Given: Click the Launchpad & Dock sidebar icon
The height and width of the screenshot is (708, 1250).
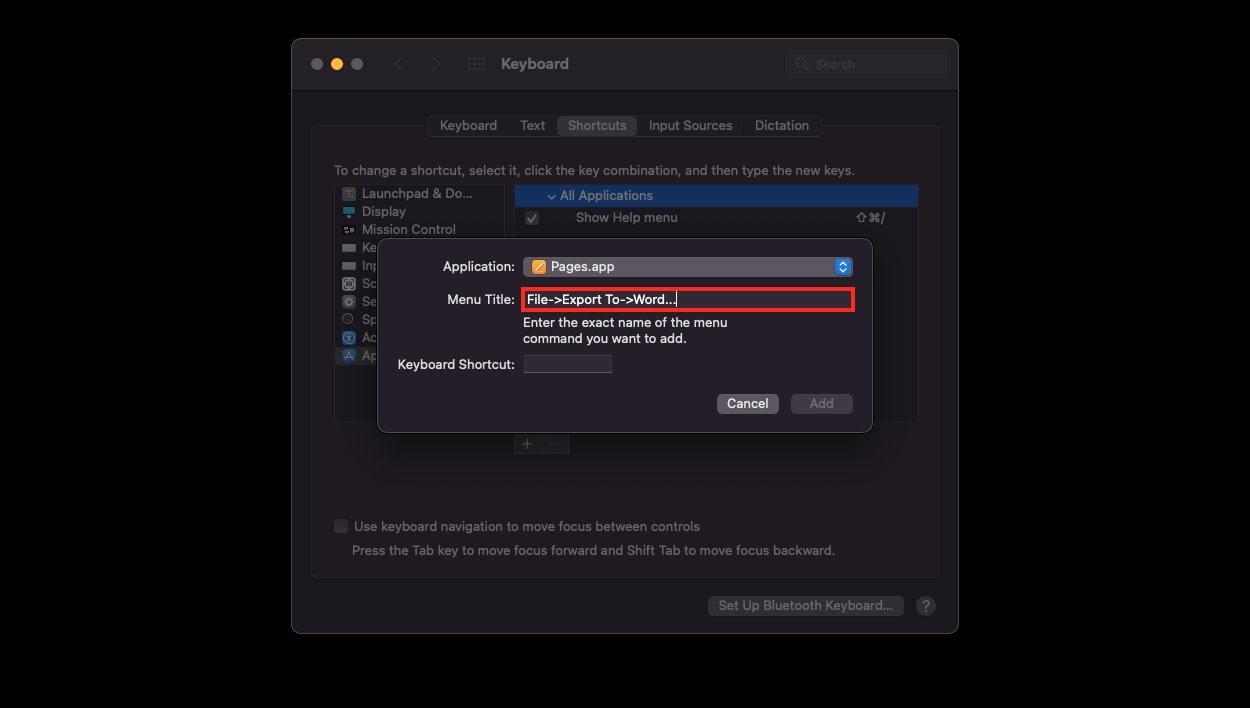Looking at the screenshot, I should point(348,194).
